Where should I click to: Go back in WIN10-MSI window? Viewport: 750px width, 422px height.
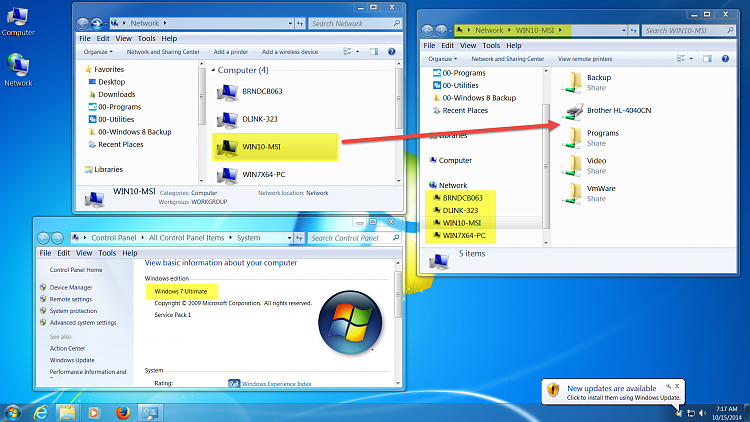pyautogui.click(x=427, y=30)
